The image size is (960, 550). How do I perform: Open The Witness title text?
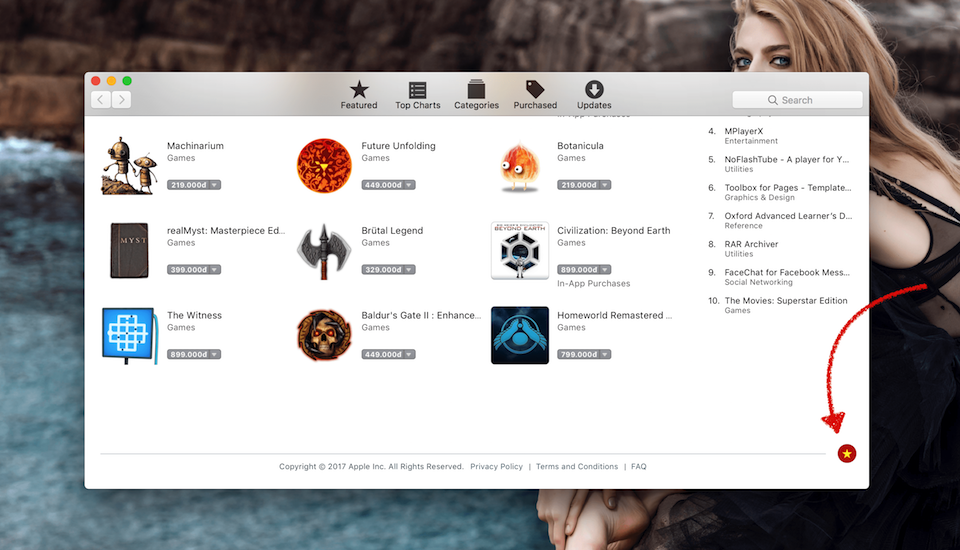(194, 315)
